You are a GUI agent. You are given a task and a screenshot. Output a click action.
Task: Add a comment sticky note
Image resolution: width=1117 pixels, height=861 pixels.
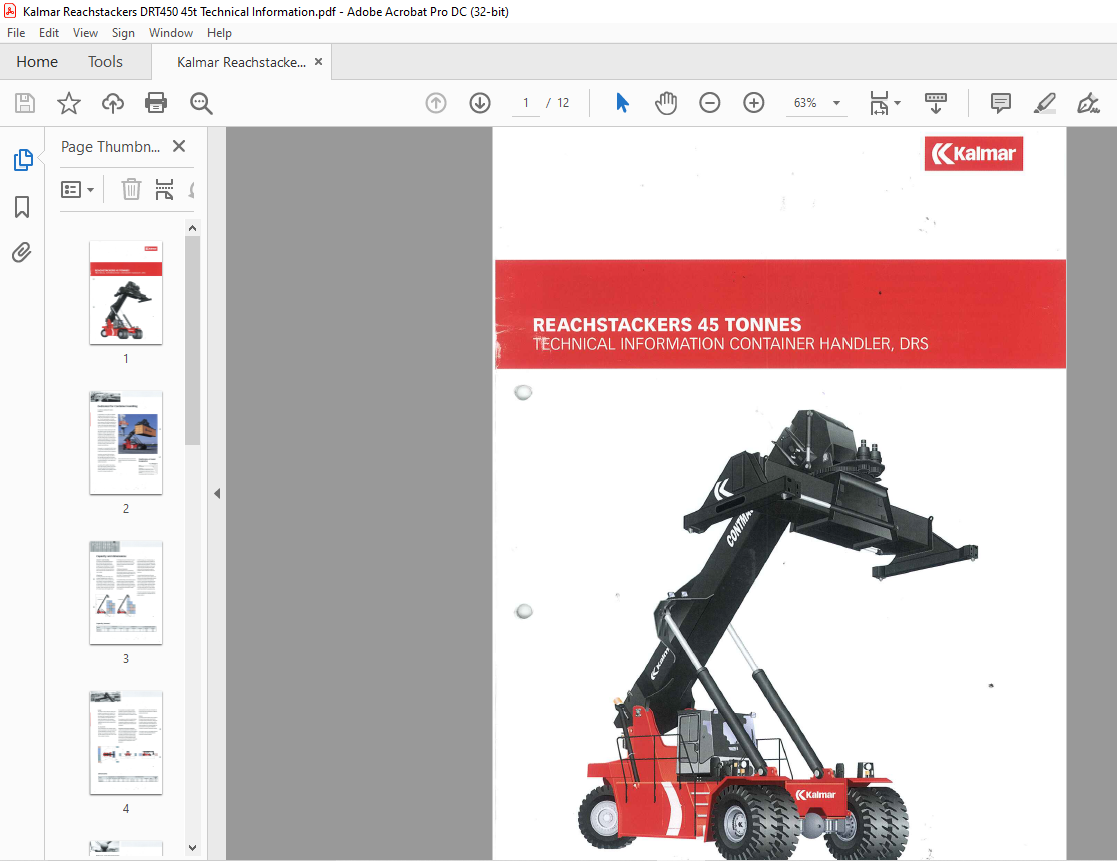tap(1001, 103)
